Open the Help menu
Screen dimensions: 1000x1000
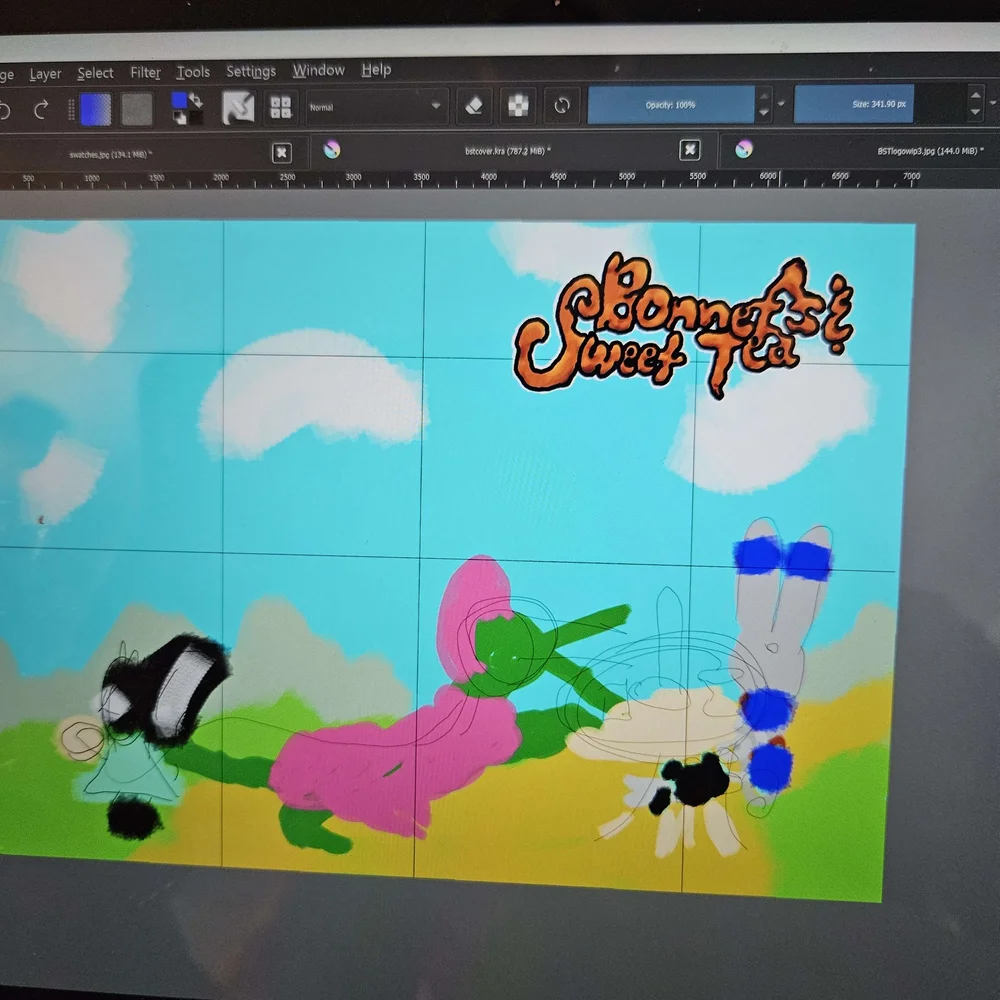pyautogui.click(x=376, y=70)
